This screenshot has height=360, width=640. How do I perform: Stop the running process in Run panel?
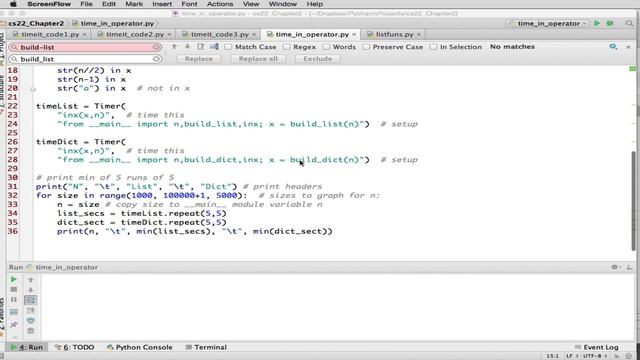pos(13,289)
